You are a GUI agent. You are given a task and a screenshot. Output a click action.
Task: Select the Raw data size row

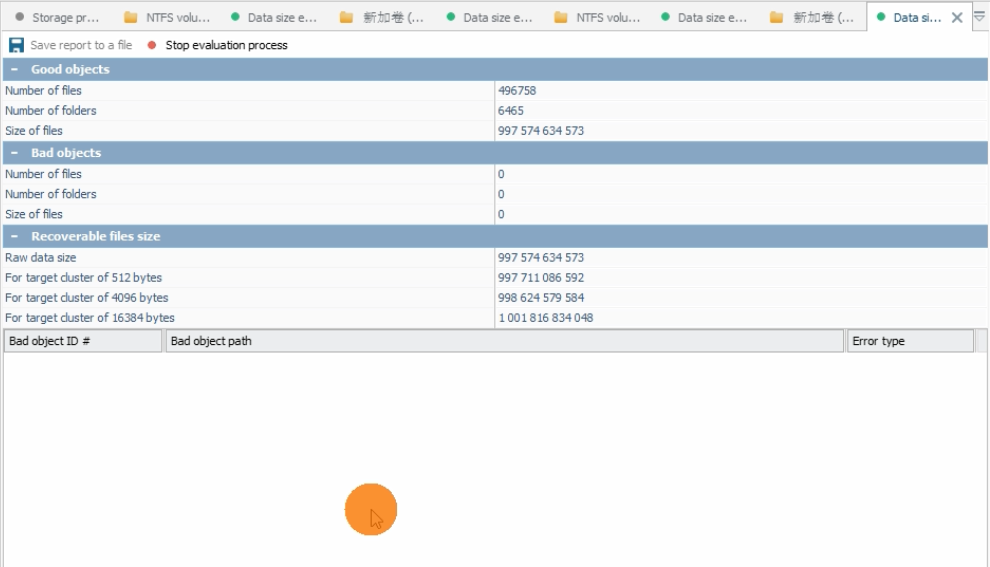click(x=495, y=258)
